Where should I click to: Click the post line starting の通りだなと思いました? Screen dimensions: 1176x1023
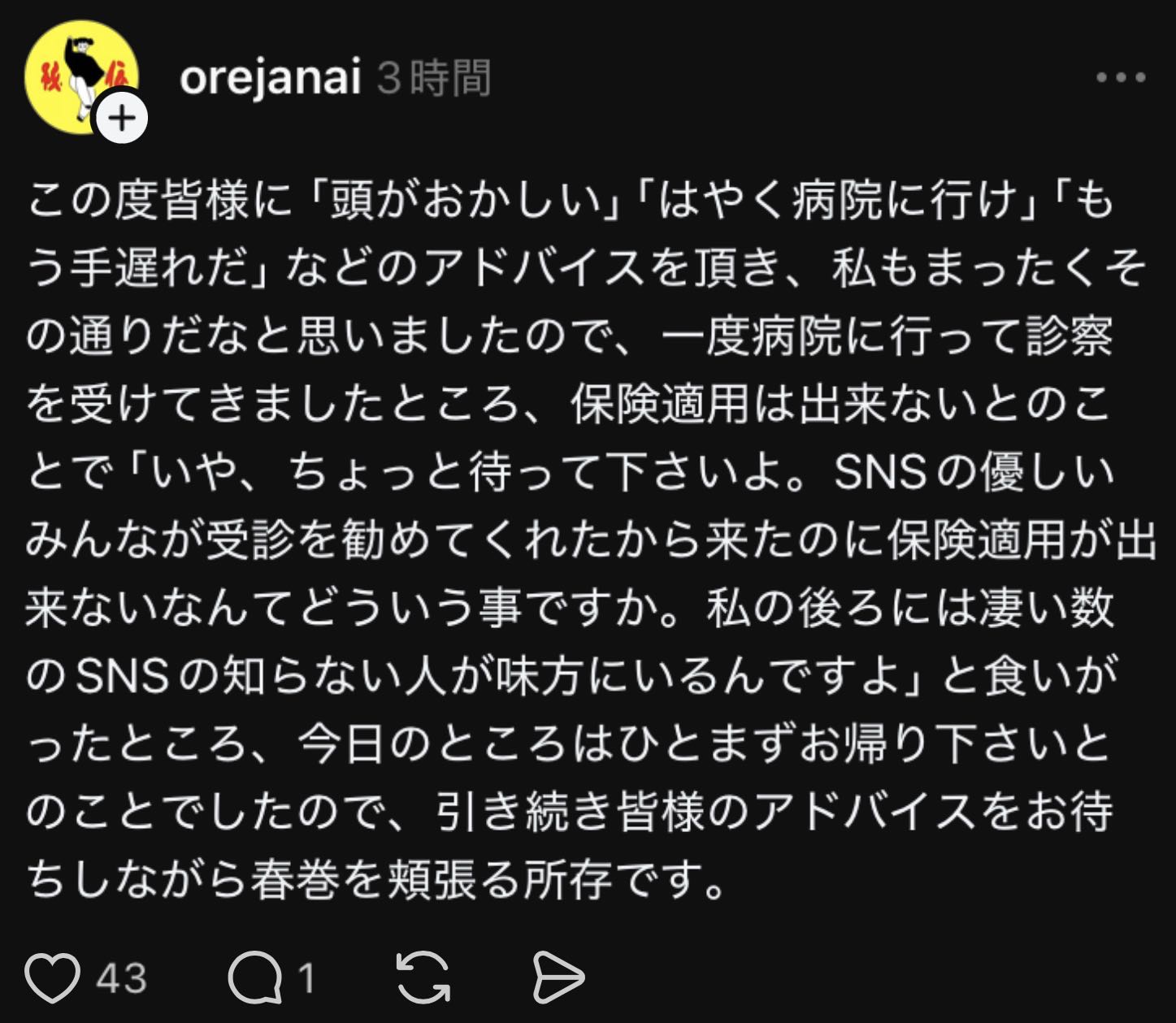569,336
